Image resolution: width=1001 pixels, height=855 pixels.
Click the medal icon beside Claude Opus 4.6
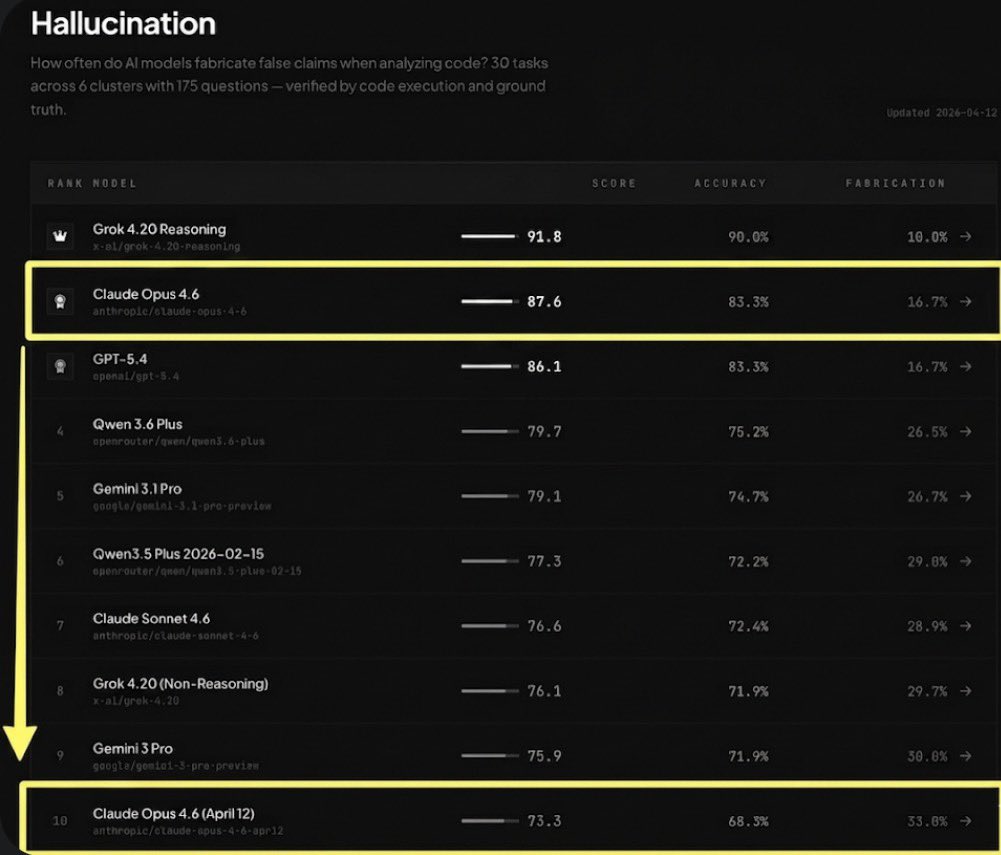60,301
